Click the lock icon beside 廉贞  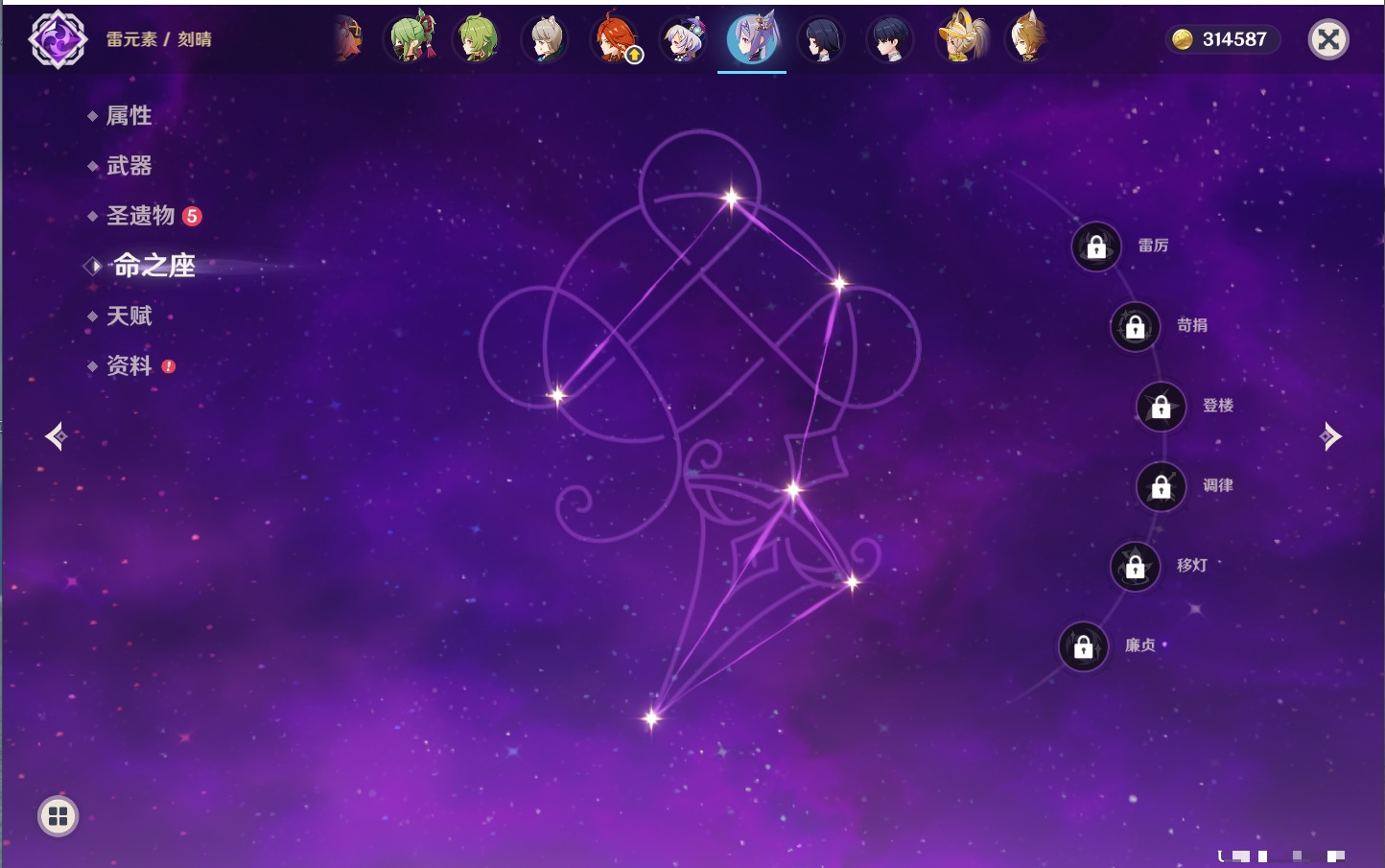1084,646
